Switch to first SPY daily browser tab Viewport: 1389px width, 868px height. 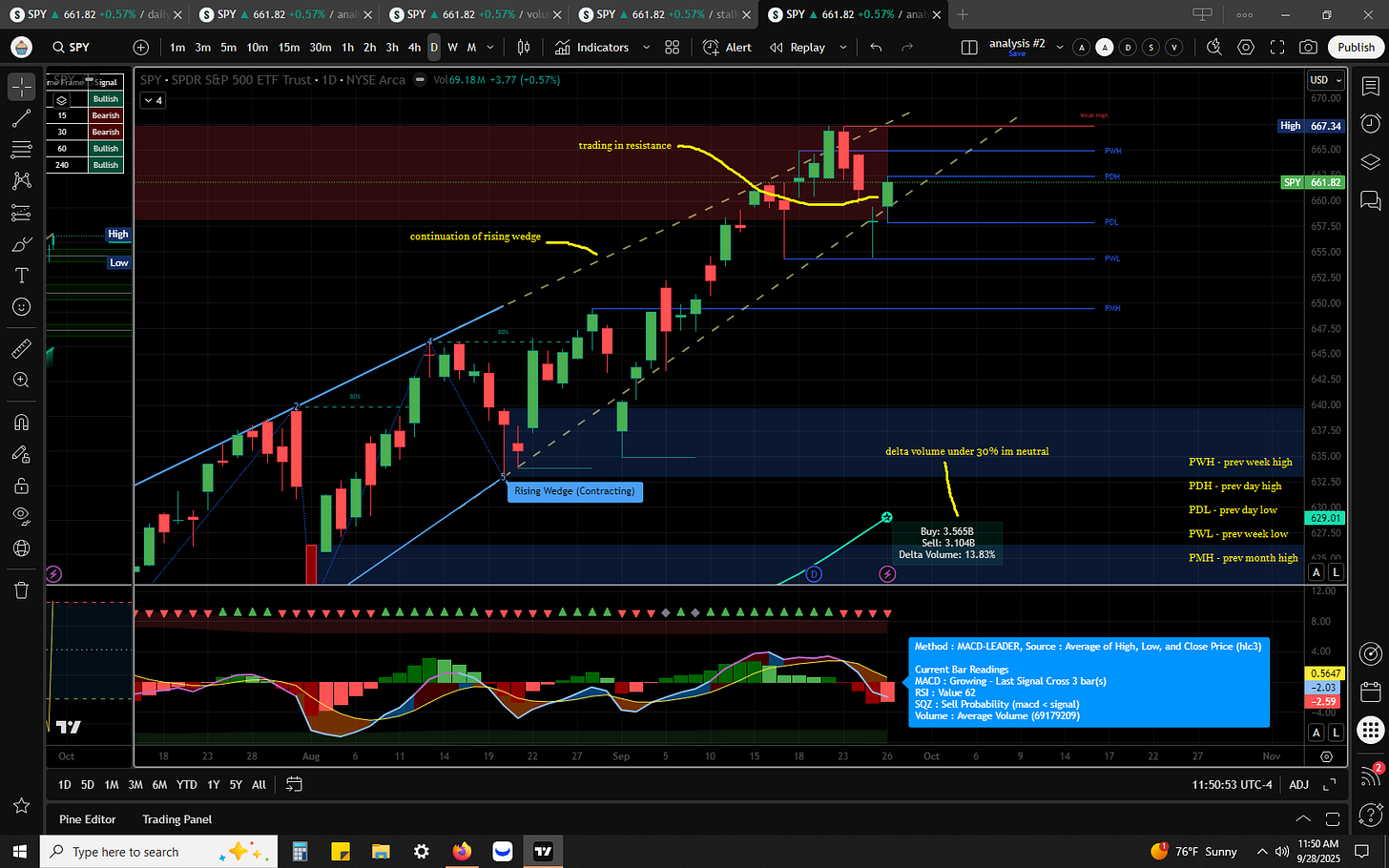click(93, 14)
